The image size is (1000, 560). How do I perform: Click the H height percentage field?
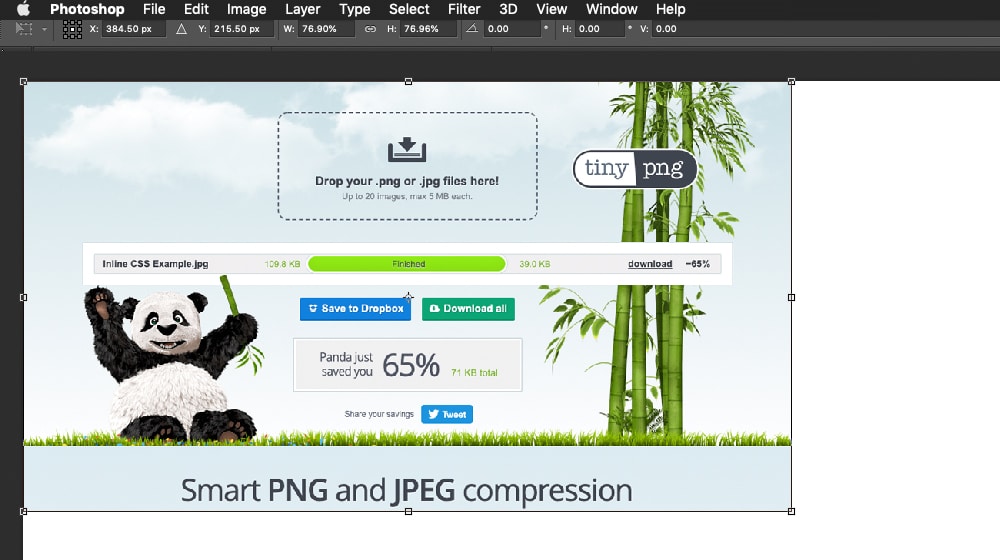point(428,29)
